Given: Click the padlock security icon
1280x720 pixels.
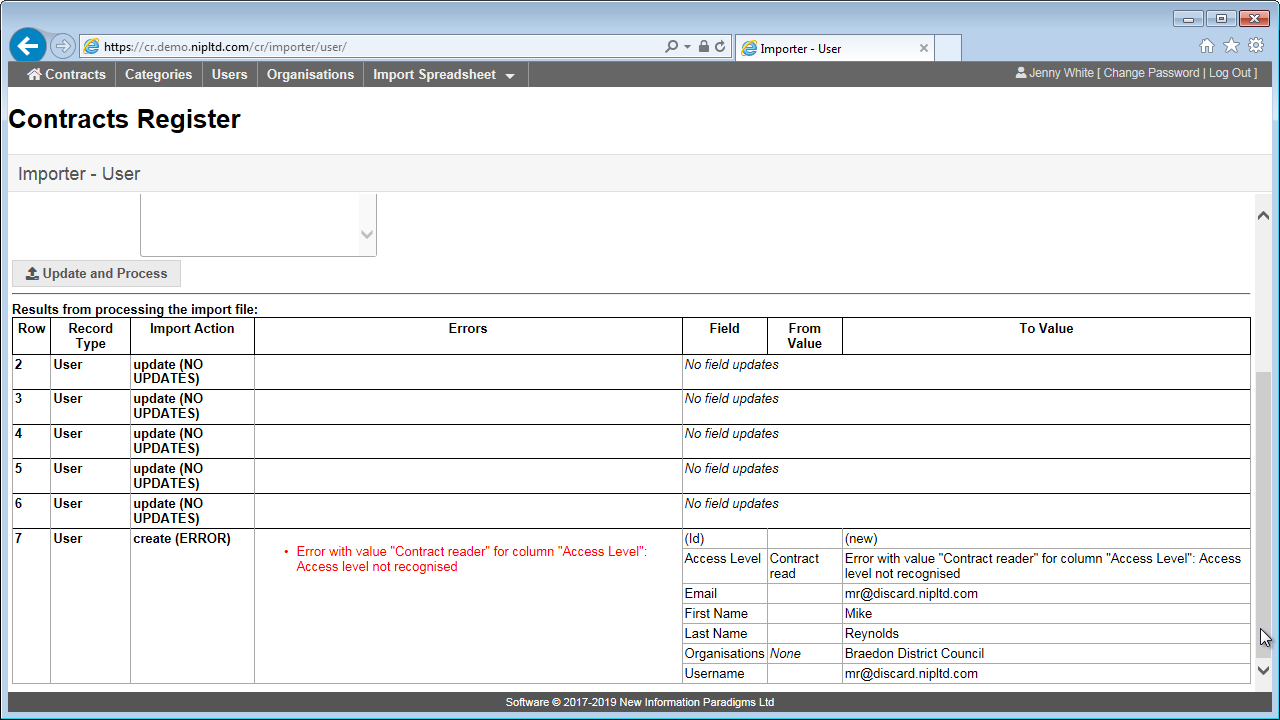Looking at the screenshot, I should pyautogui.click(x=703, y=47).
